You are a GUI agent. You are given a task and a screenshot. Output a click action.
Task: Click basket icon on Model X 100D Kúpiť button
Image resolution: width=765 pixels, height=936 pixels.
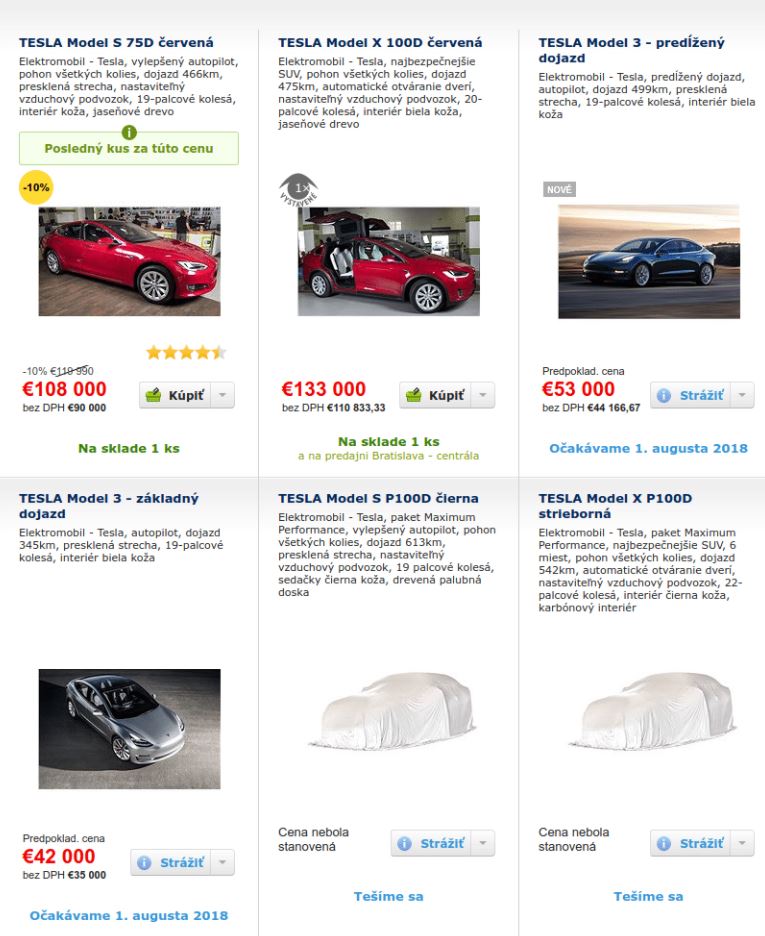point(414,395)
